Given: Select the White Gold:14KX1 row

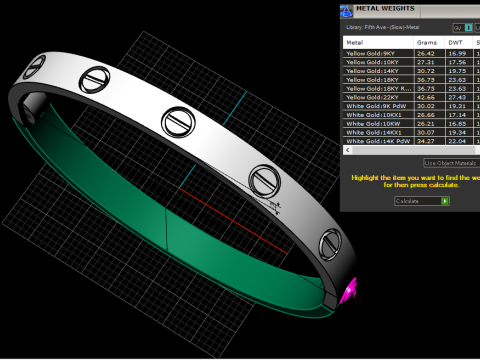Looking at the screenshot, I should (411, 132).
